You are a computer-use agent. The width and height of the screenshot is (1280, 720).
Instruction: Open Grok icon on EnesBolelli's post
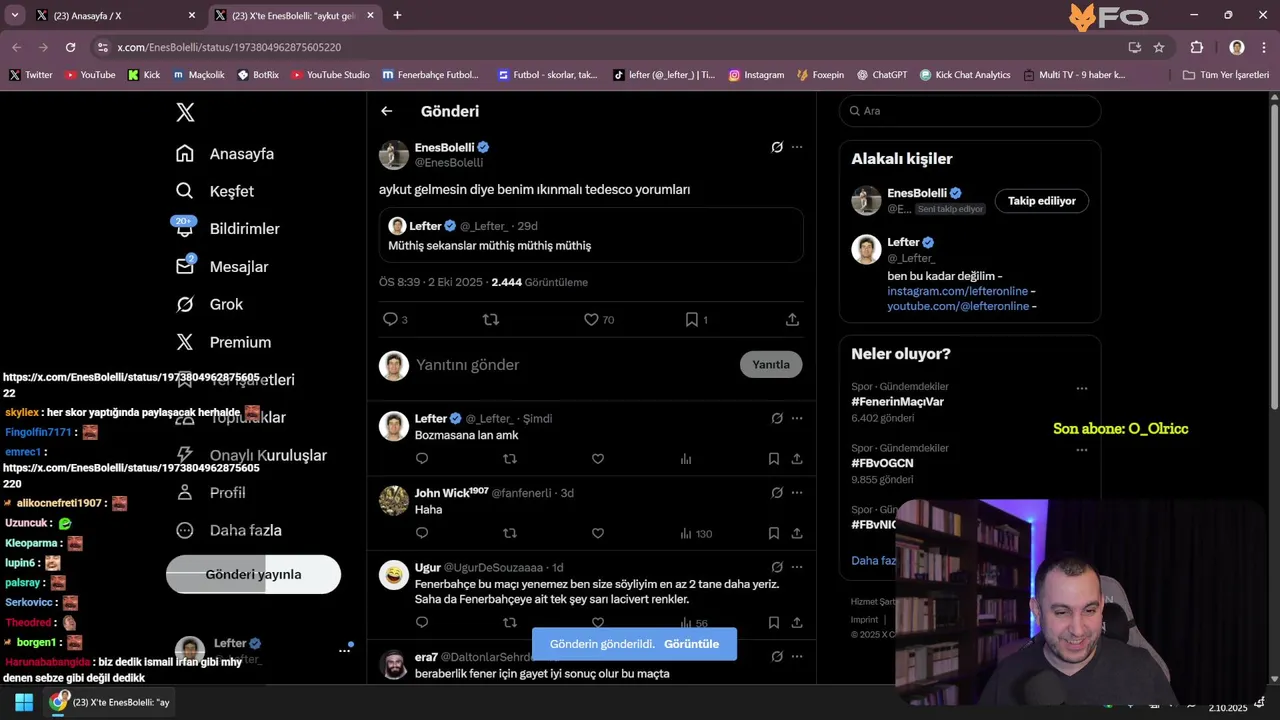point(777,147)
